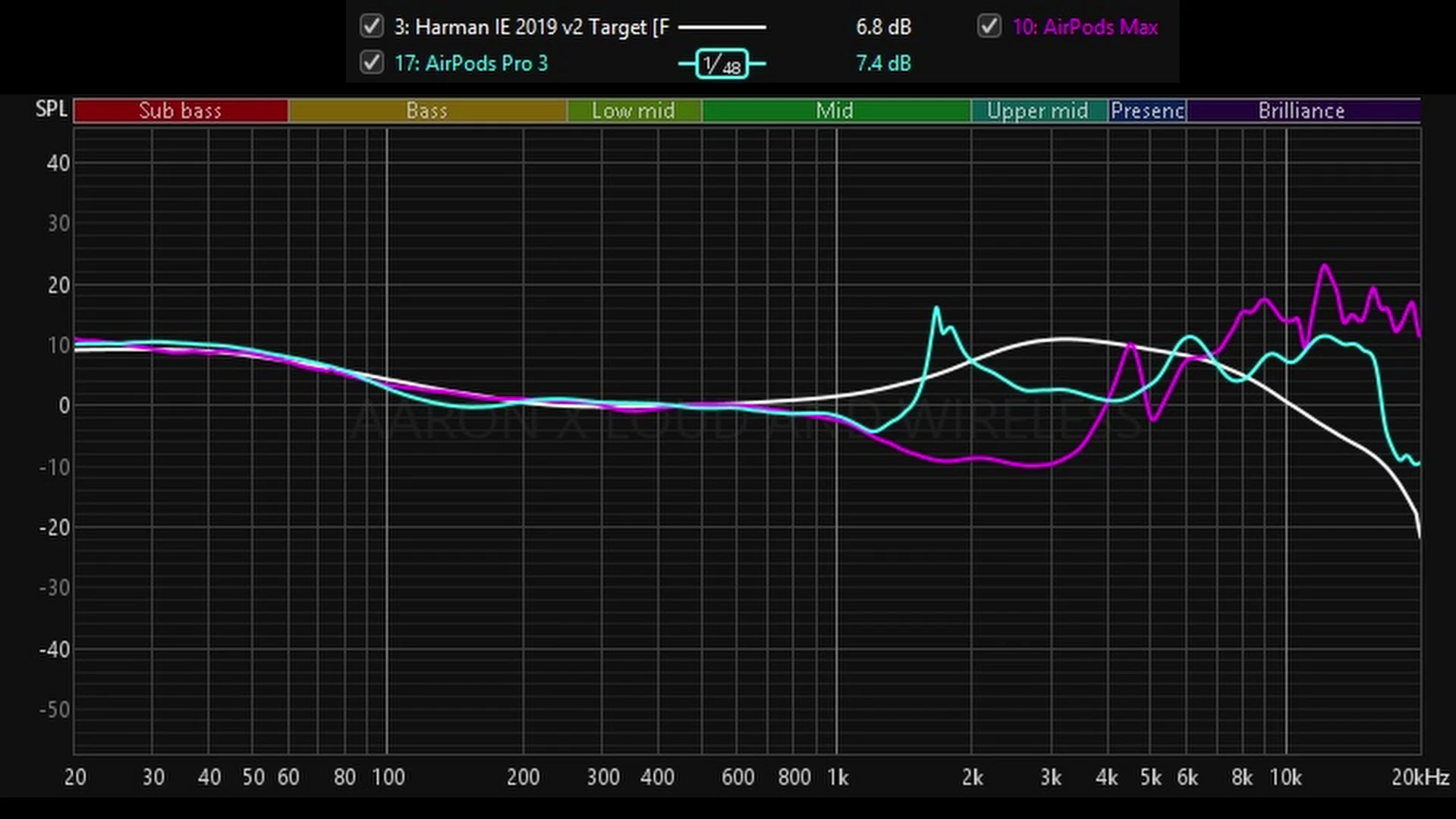Image resolution: width=1456 pixels, height=819 pixels.
Task: Uncheck the AirPods Pro 3 trace checkbox
Action: [371, 62]
